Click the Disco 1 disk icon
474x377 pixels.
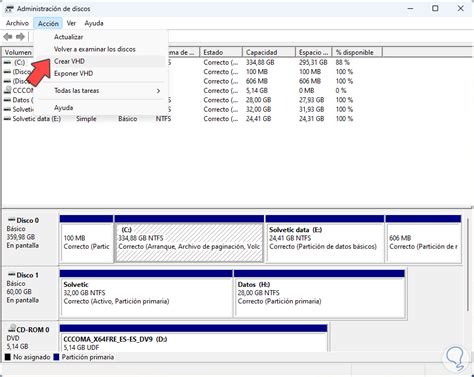pos(11,275)
